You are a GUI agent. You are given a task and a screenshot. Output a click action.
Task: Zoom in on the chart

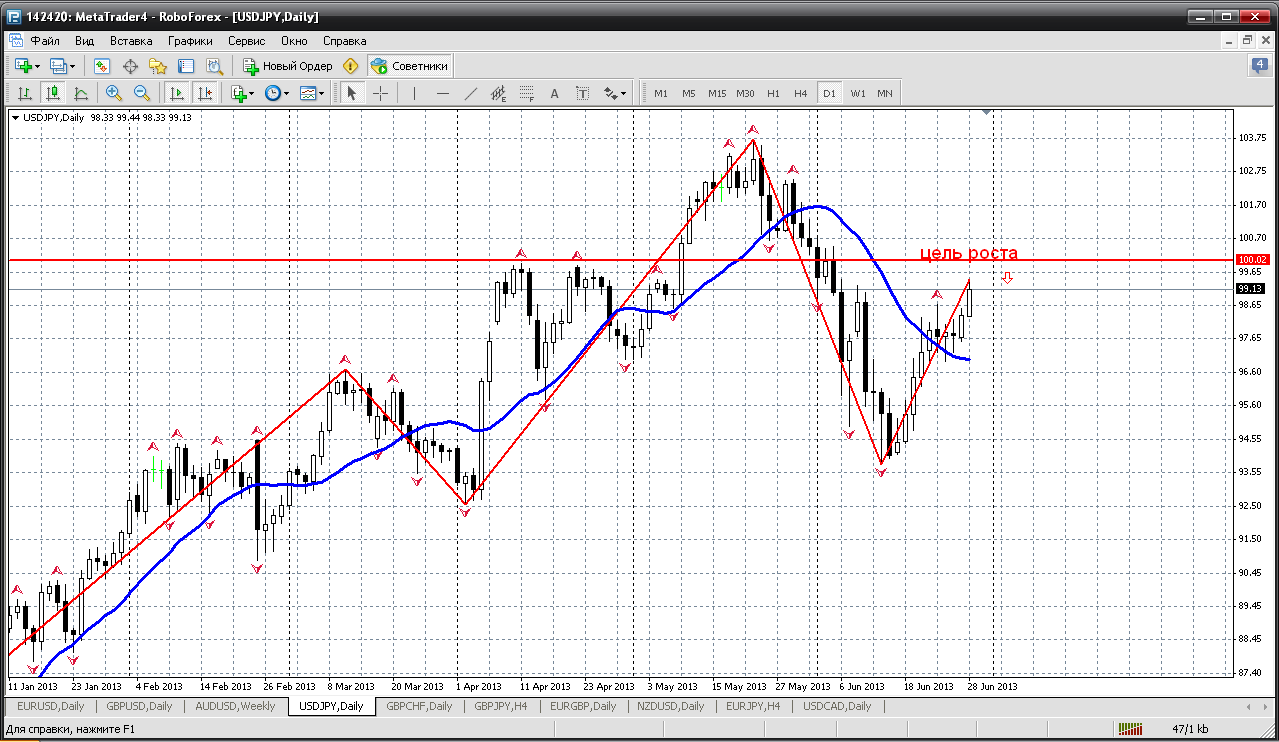[x=114, y=93]
